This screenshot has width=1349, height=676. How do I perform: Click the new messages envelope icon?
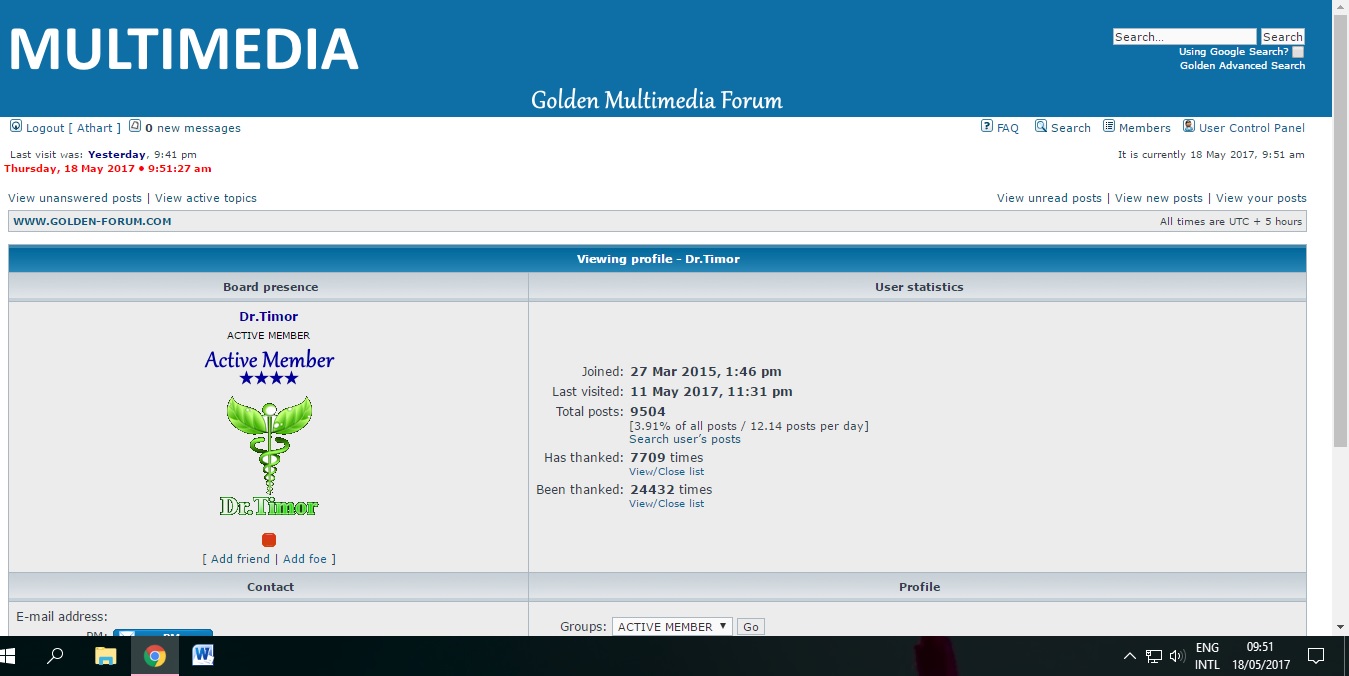135,126
